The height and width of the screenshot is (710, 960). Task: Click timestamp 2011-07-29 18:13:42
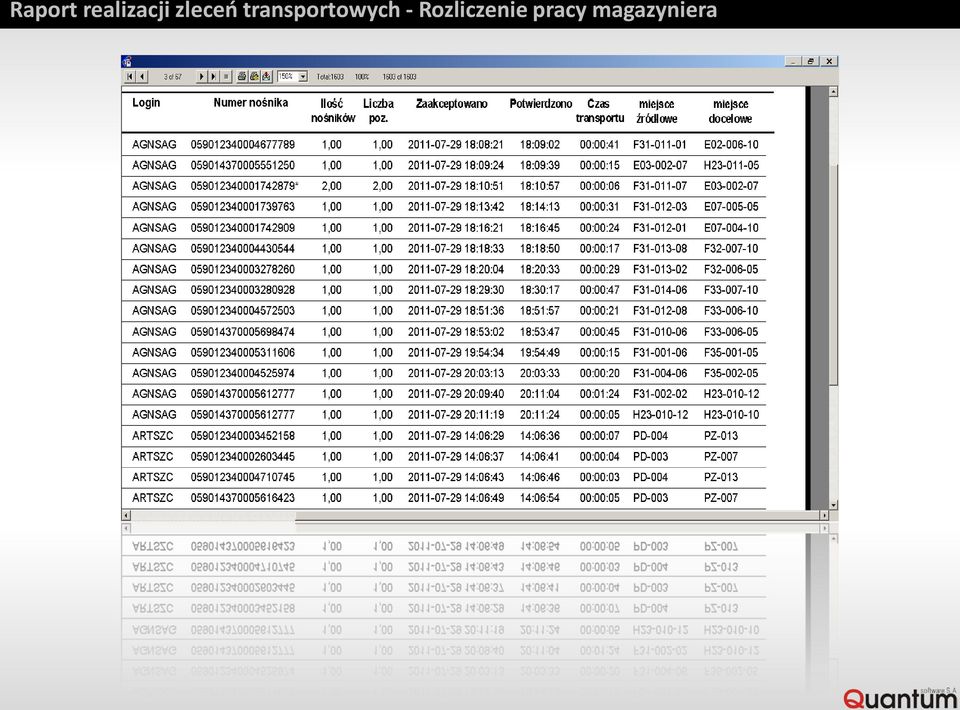coord(456,207)
